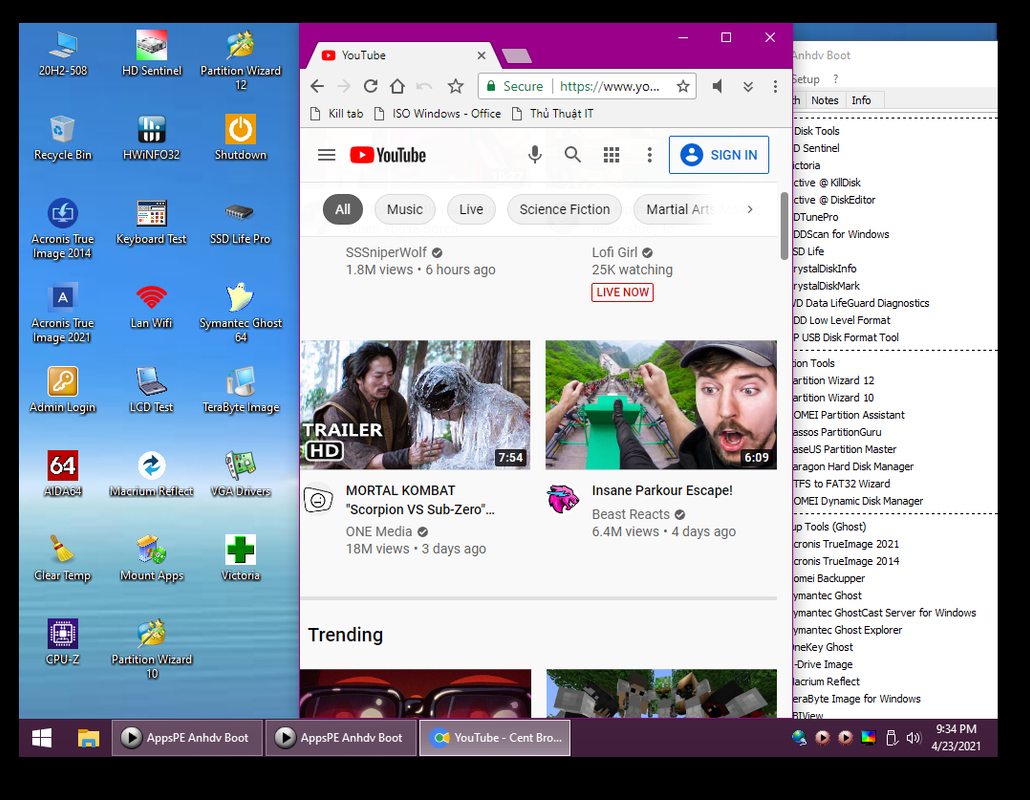Click the Shutdown desktop icon

tap(240, 138)
